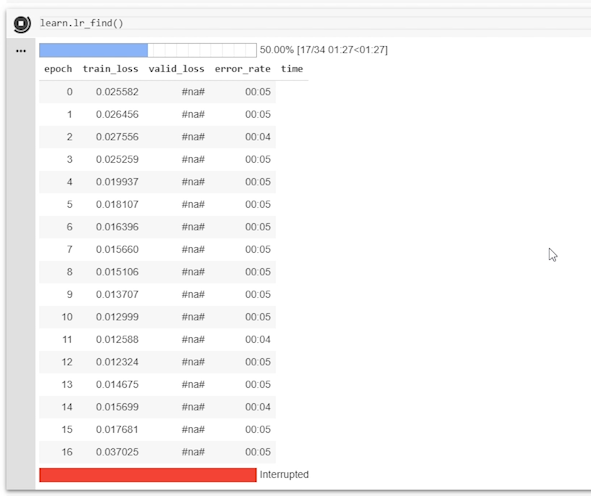
Task: Select the epoch column header
Action: pyautogui.click(x=58, y=69)
